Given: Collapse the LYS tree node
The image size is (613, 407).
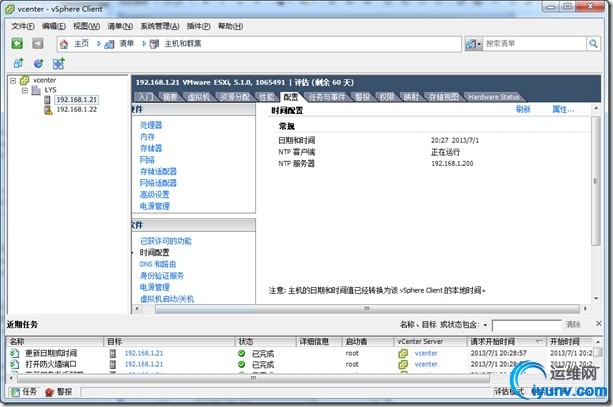Looking at the screenshot, I should pyautogui.click(x=25, y=90).
